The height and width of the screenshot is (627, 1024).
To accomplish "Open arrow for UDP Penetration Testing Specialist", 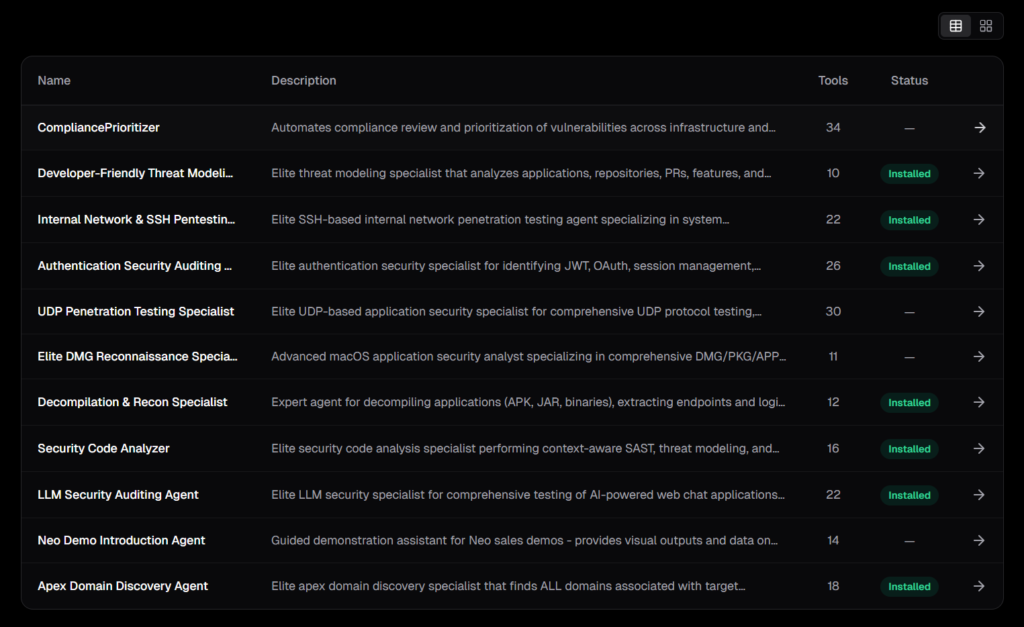I will 979,312.
